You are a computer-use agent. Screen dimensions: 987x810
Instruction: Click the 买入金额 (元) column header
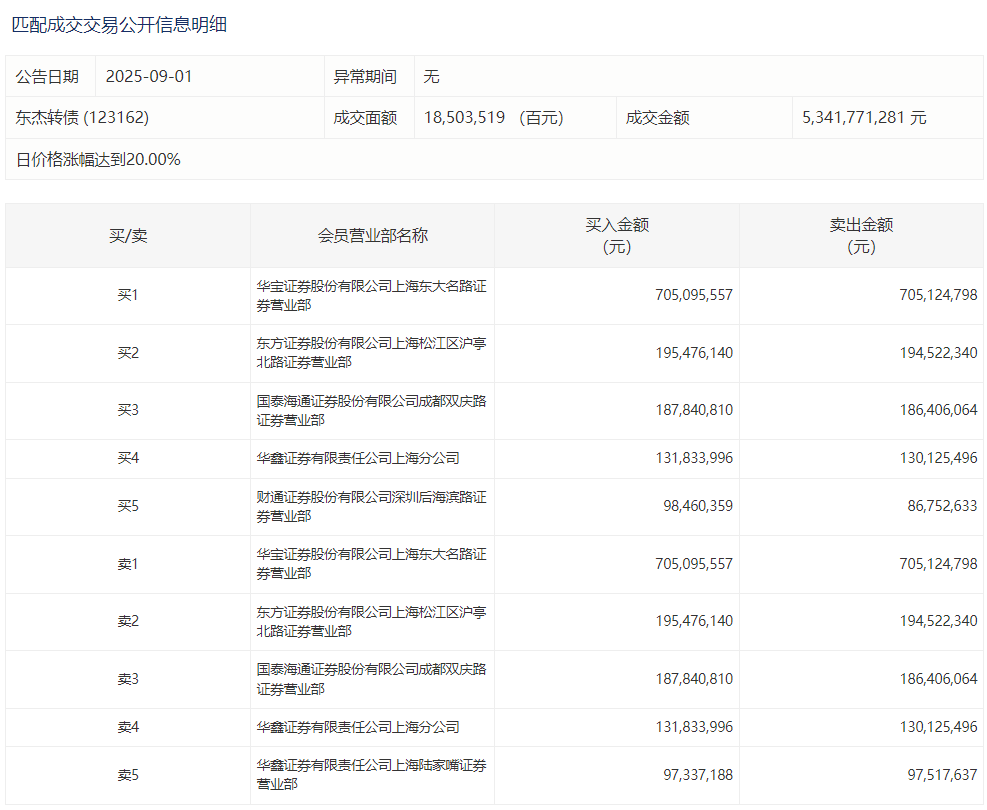(x=617, y=236)
